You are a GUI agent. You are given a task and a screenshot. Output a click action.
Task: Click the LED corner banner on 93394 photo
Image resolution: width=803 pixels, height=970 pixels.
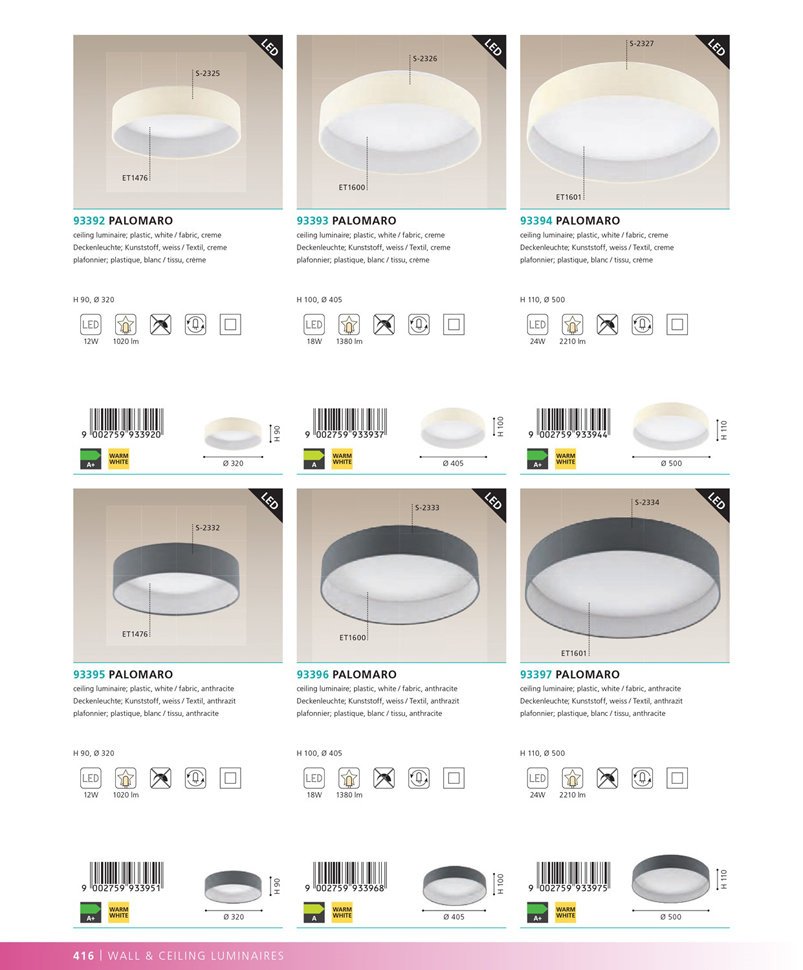[x=716, y=48]
